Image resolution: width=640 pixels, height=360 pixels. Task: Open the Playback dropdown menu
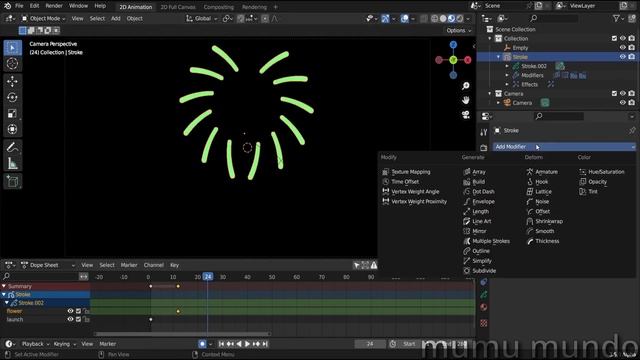point(35,344)
